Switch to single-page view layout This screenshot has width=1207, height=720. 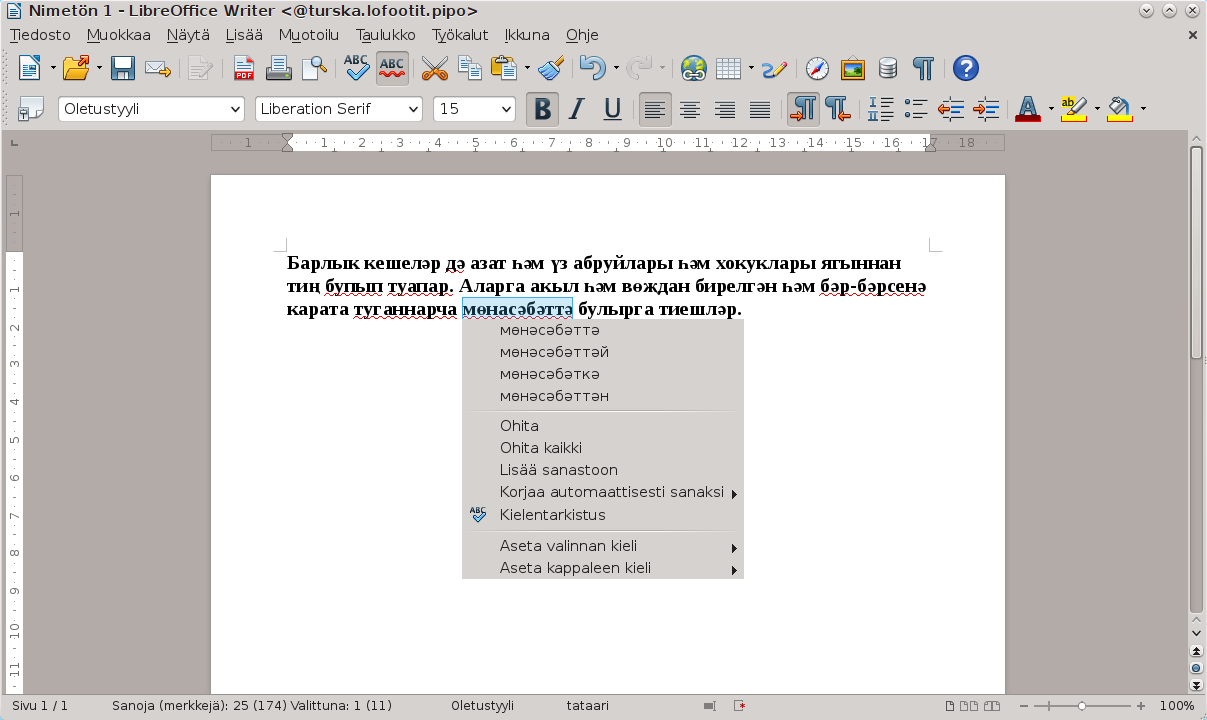[x=948, y=705]
